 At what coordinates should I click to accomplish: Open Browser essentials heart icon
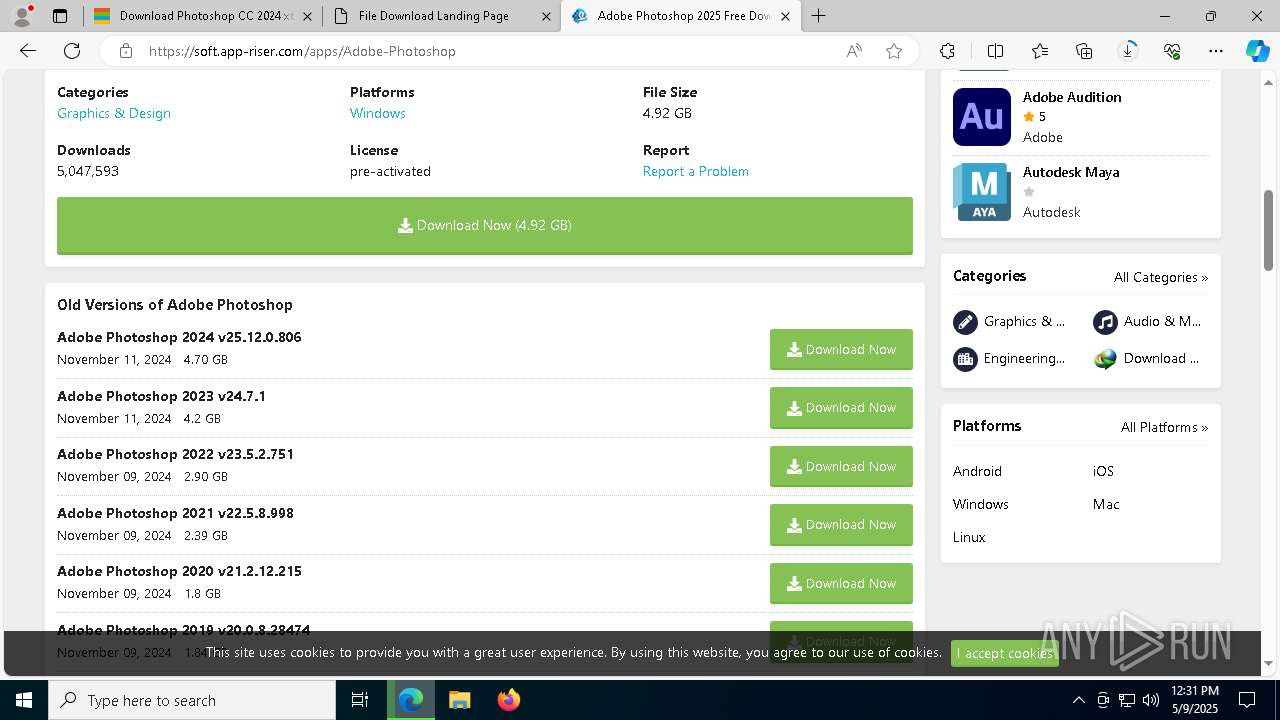click(x=1172, y=51)
